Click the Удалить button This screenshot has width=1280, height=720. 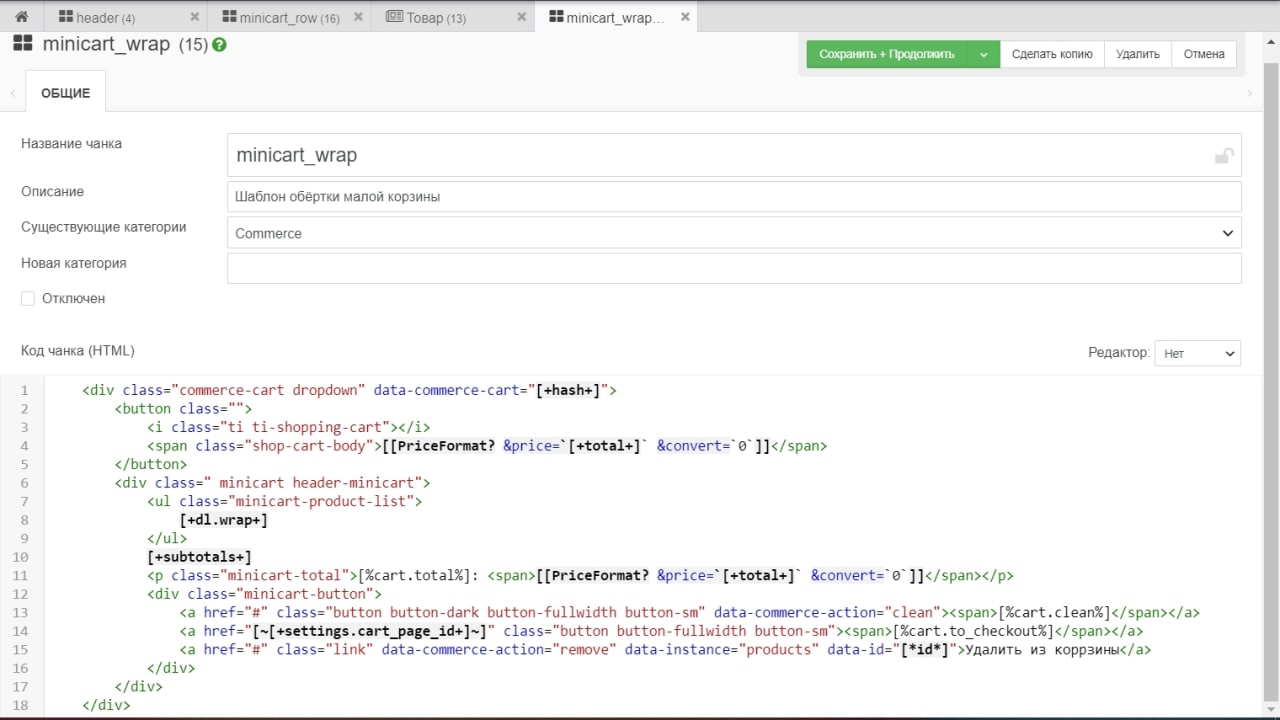pos(1137,54)
